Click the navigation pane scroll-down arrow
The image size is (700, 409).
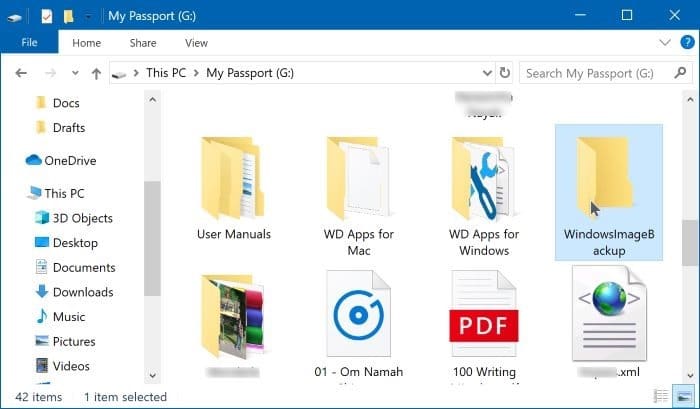point(153,376)
